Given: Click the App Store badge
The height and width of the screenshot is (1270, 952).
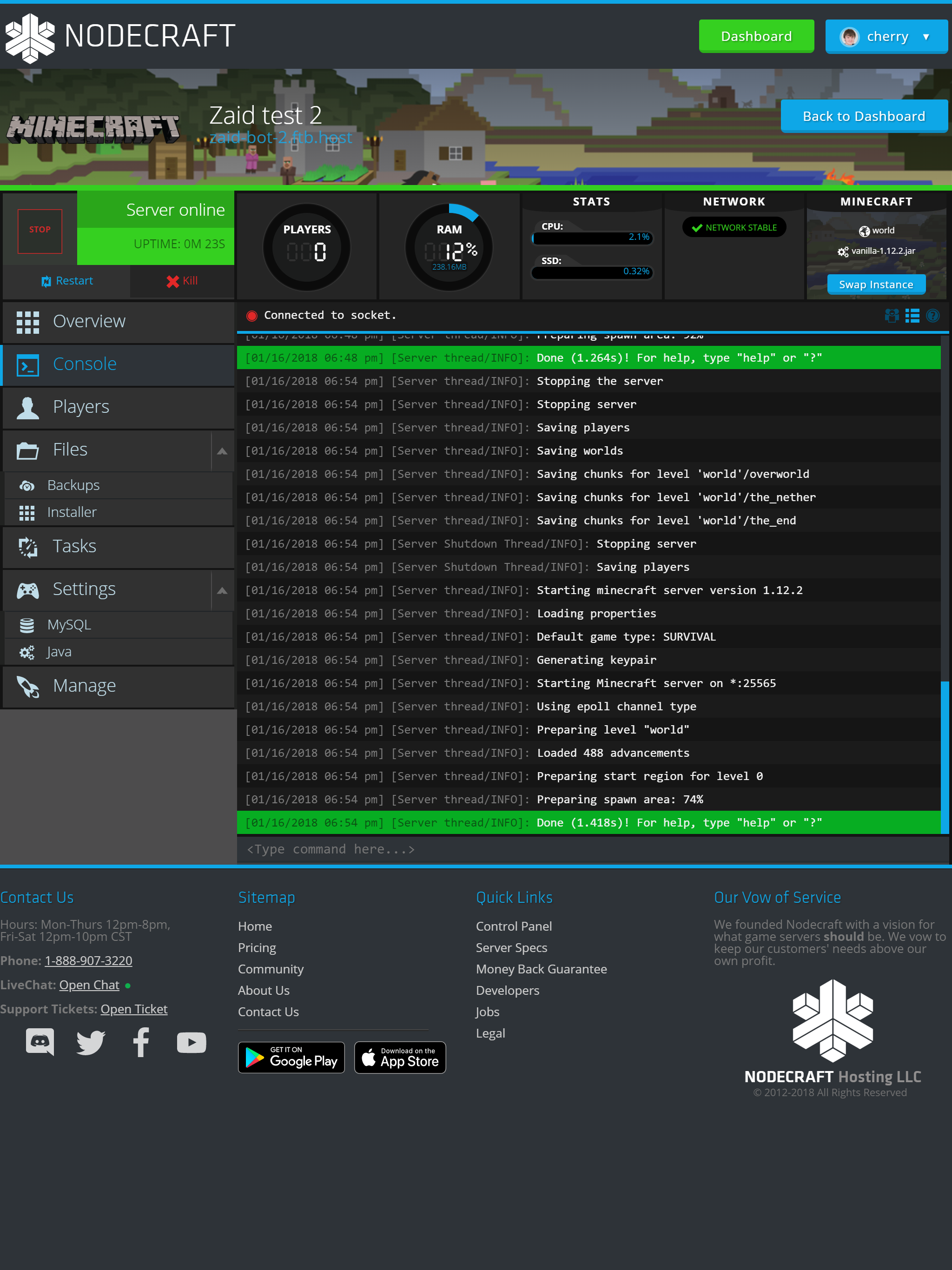Looking at the screenshot, I should [x=400, y=1058].
